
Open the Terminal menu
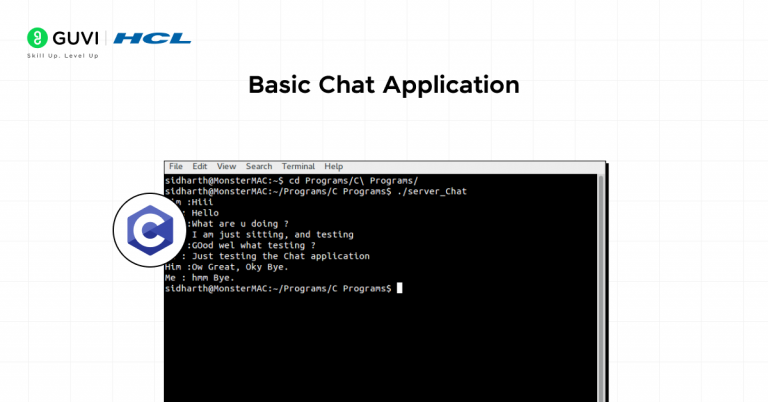click(298, 166)
